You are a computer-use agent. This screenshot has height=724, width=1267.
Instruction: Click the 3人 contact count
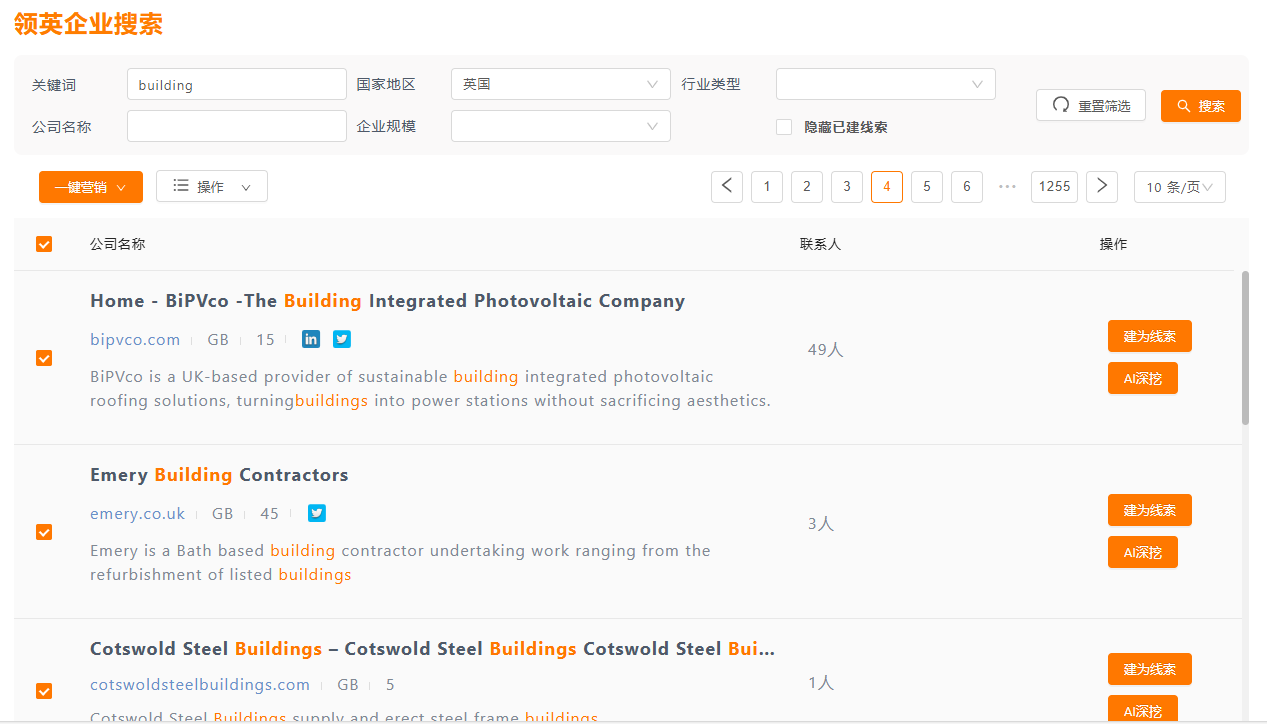point(821,524)
